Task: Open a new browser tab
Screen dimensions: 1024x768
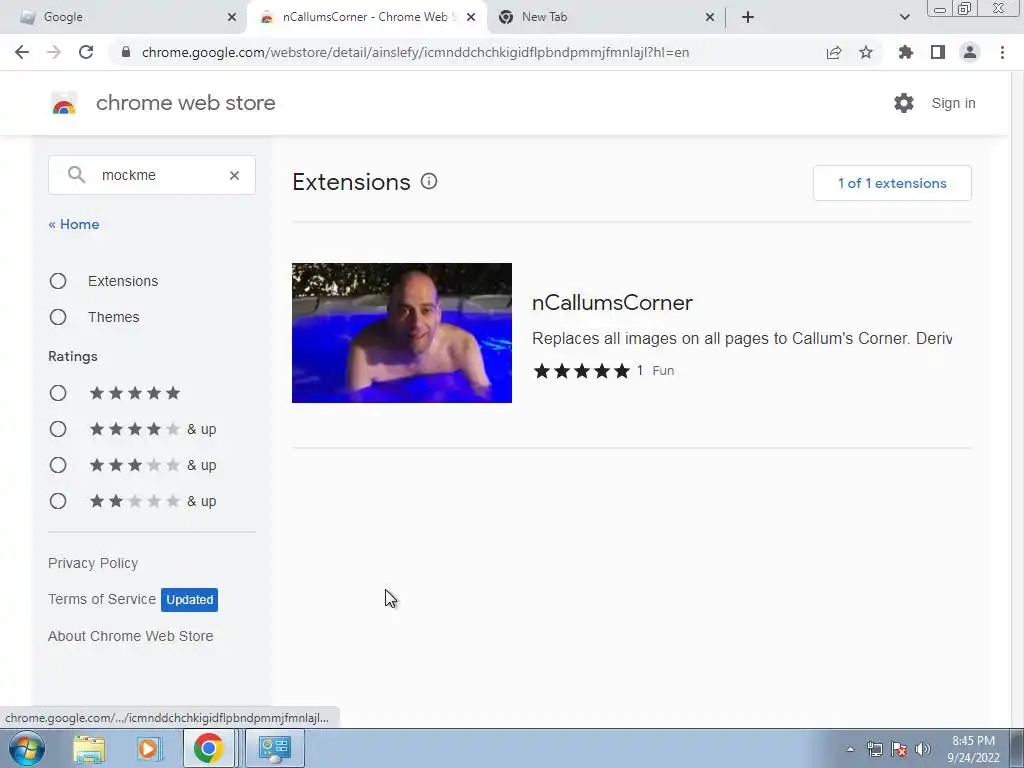Action: (x=748, y=17)
